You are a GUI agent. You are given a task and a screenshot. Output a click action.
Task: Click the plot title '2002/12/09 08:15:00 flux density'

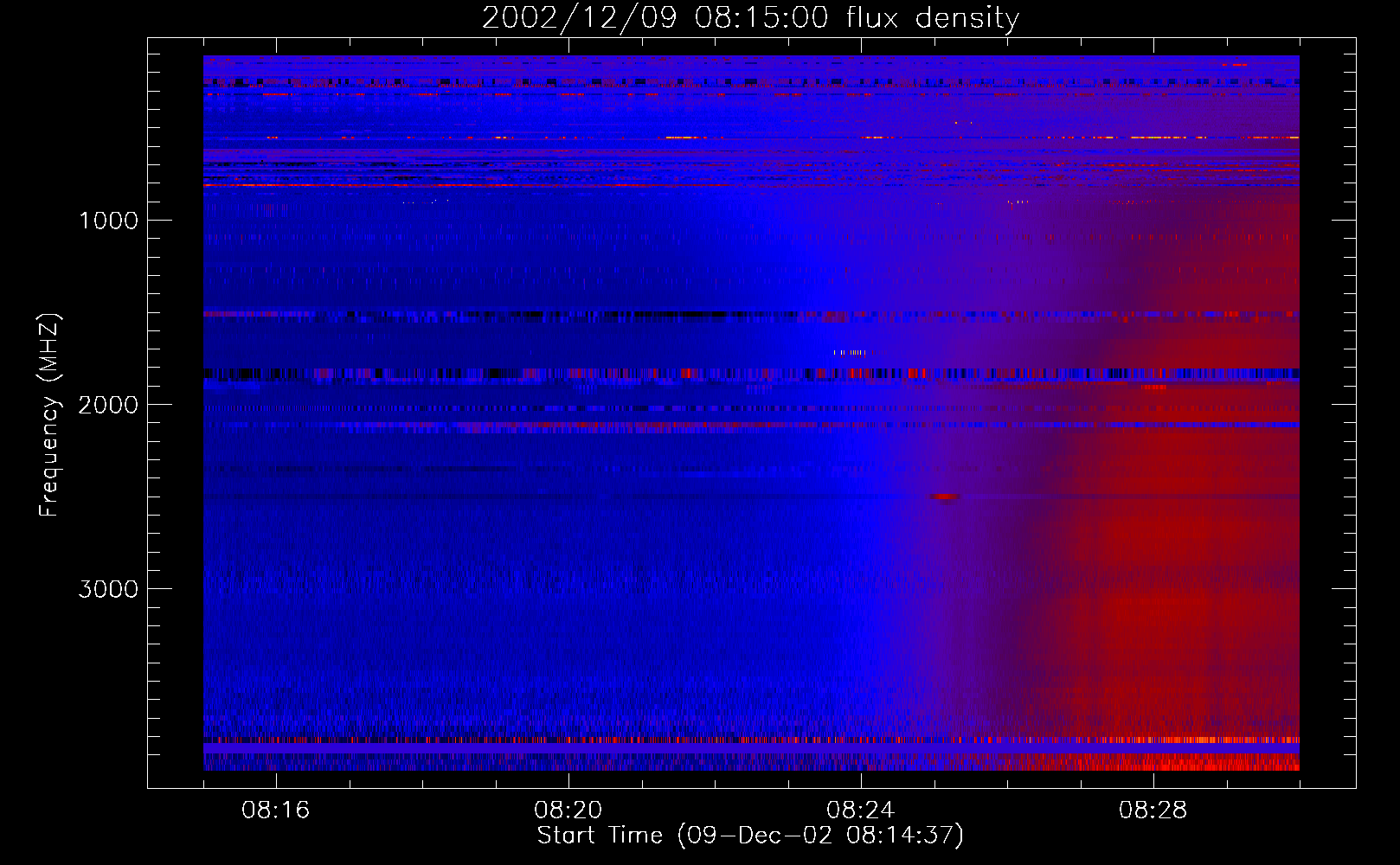[750, 17]
